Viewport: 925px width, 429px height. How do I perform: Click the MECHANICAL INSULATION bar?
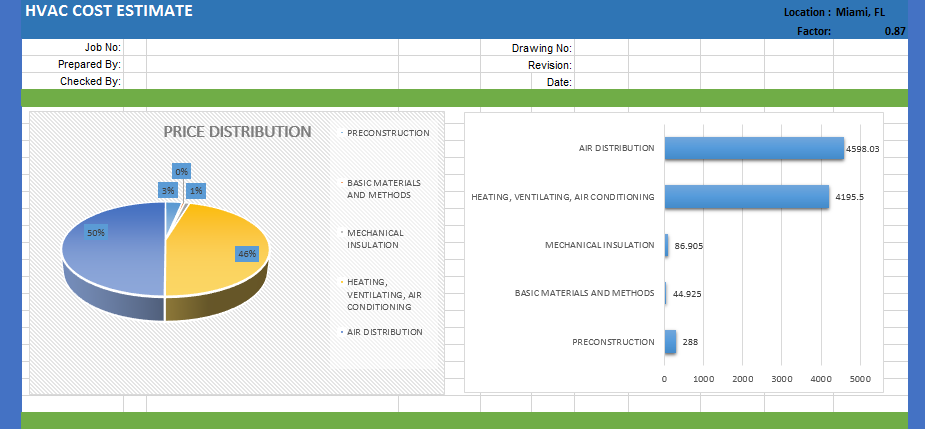667,245
